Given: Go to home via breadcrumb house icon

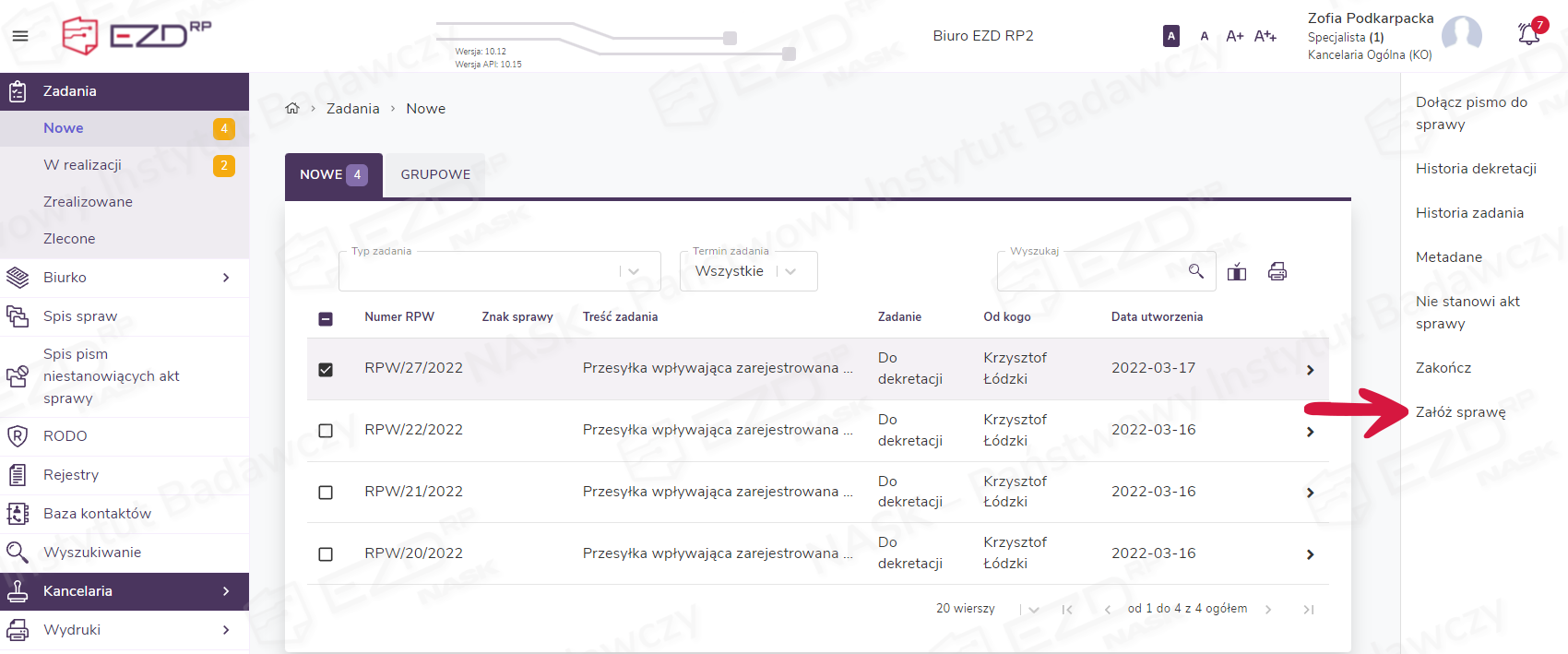Looking at the screenshot, I should pos(292,109).
